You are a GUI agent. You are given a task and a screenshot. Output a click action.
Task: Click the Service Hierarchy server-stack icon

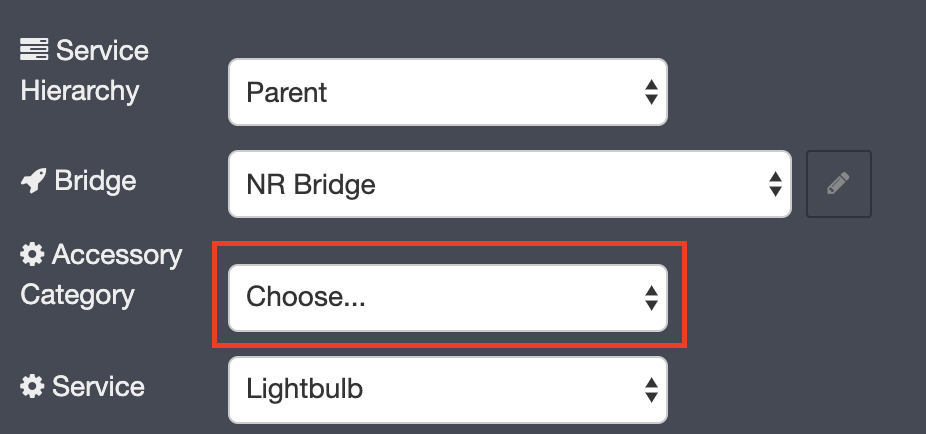[x=34, y=50]
